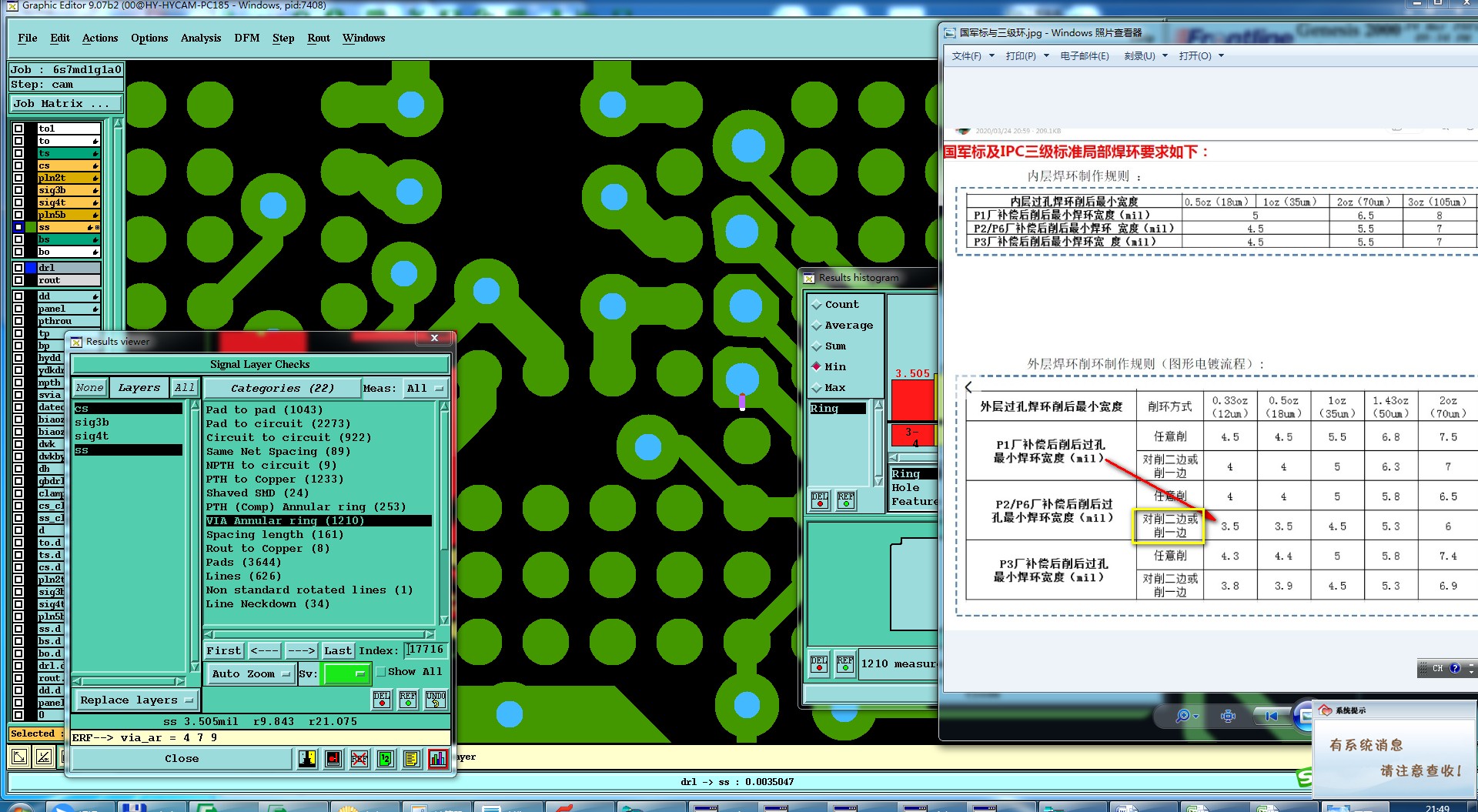Toggle checkbox for the ts layer
The image size is (1478, 812).
point(18,153)
